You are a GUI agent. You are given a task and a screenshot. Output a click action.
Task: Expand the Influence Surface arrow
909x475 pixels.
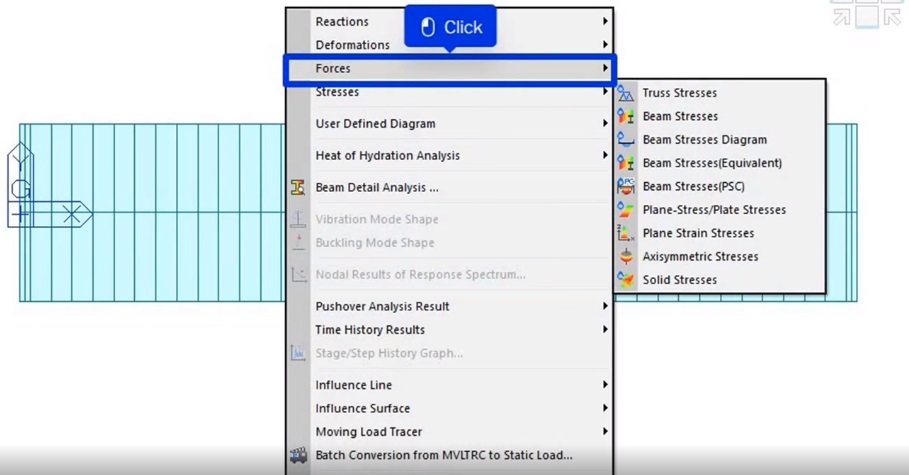pyautogui.click(x=605, y=408)
